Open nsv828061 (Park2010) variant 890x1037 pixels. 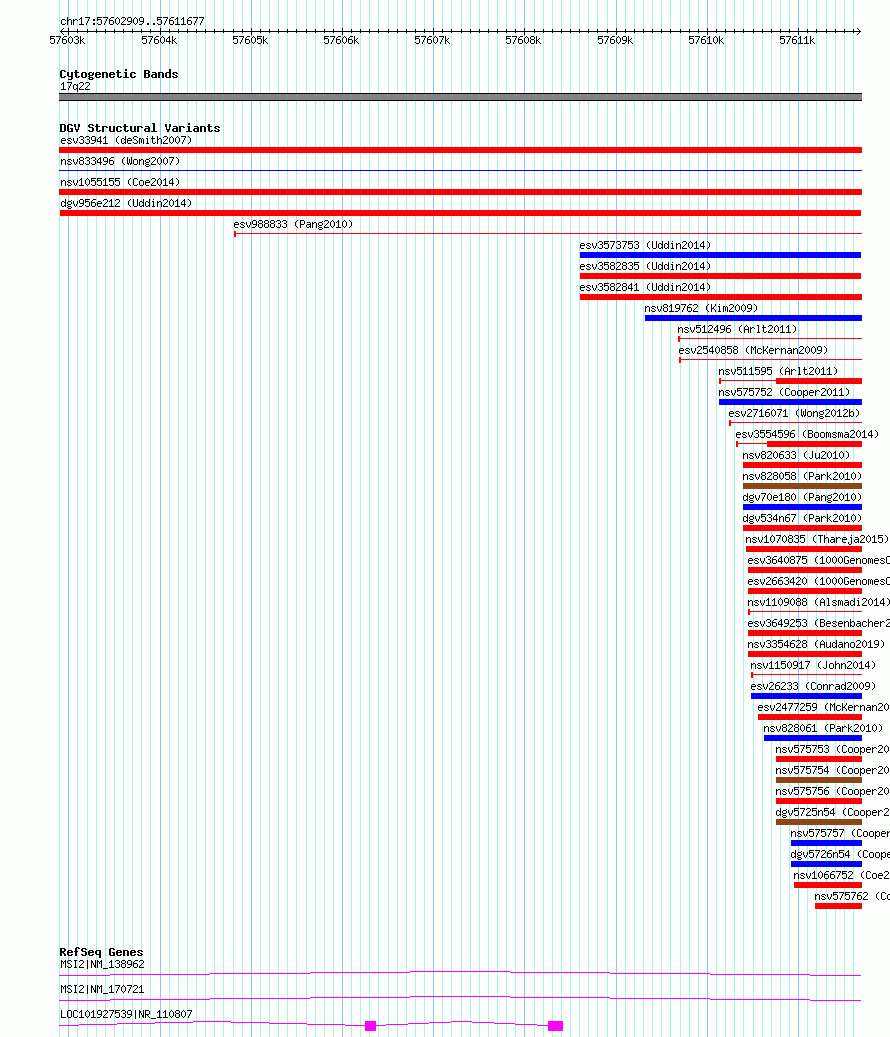pos(823,729)
